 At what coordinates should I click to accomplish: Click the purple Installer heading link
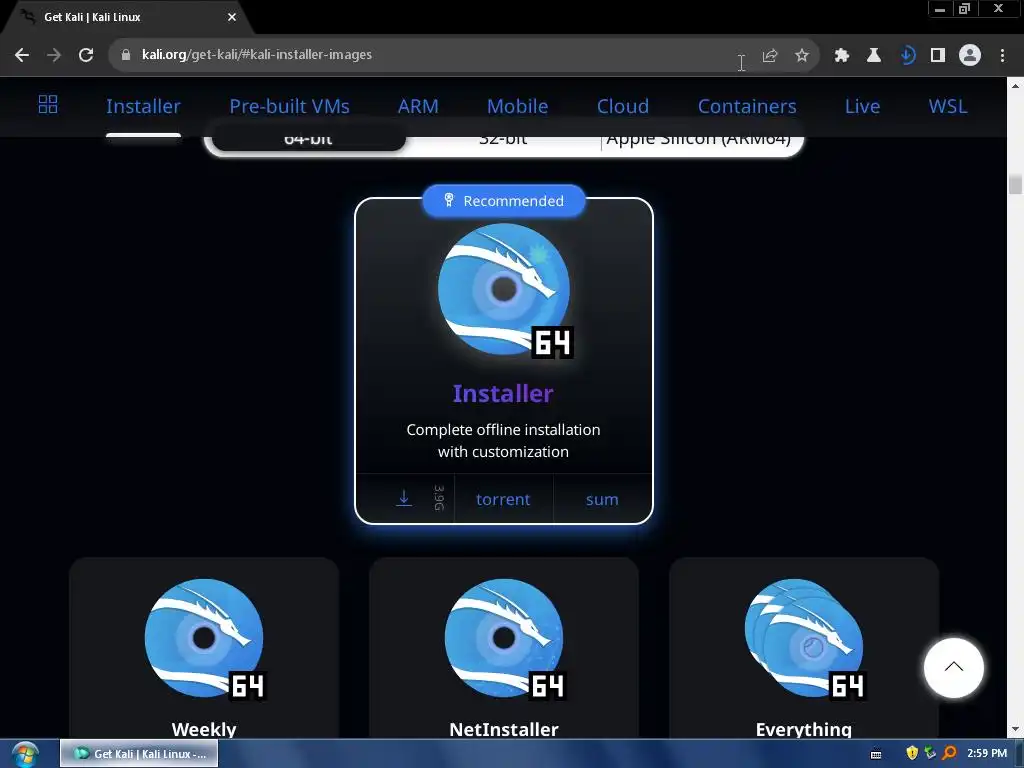click(503, 393)
